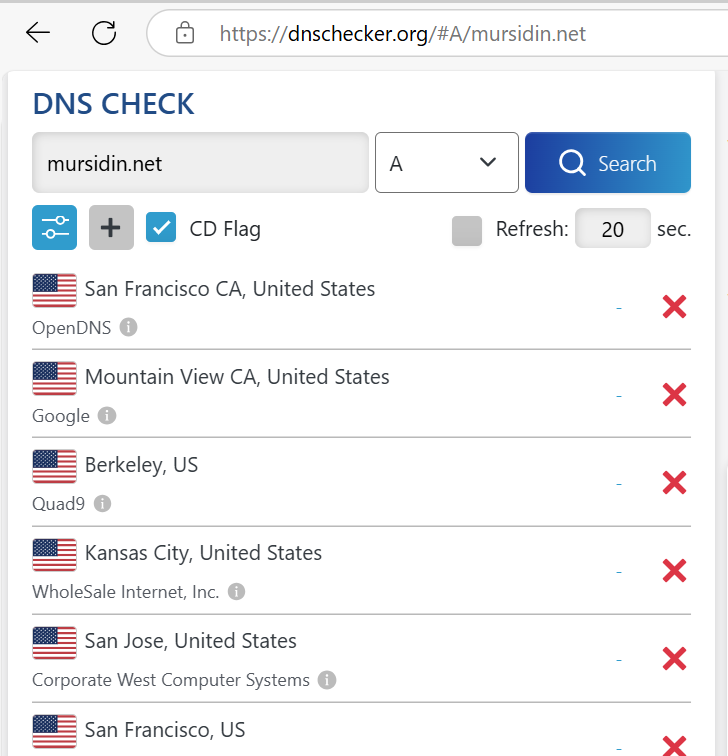Select the Kansas City, United States entry
Screen dimensions: 728x756
203,553
